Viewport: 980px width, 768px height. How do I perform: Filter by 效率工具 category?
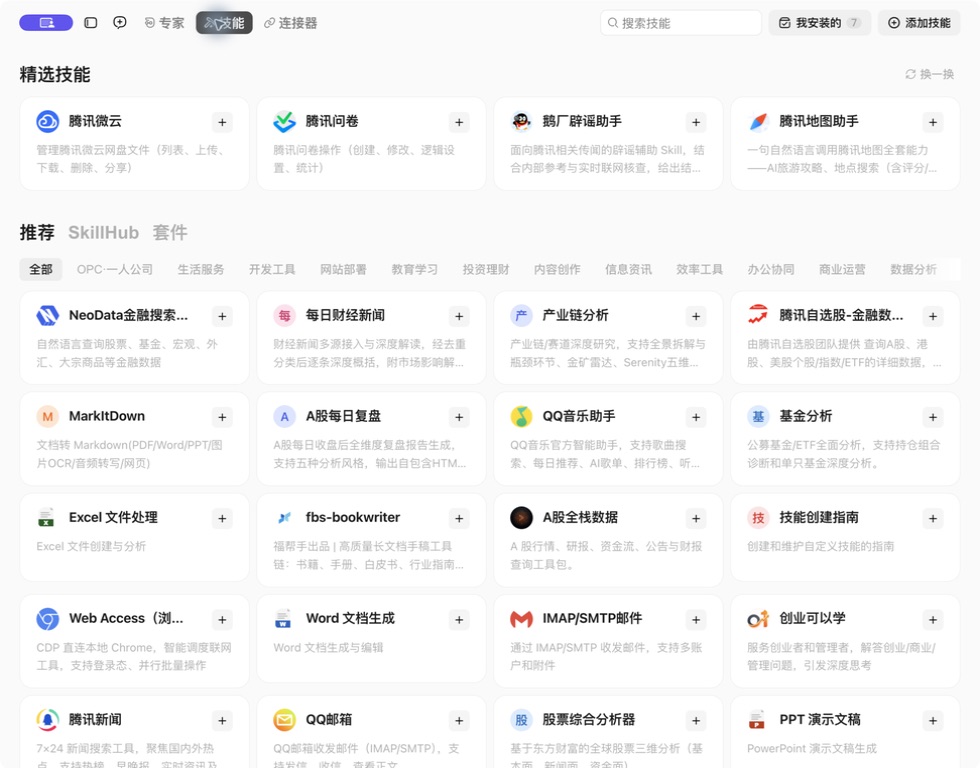(x=699, y=269)
